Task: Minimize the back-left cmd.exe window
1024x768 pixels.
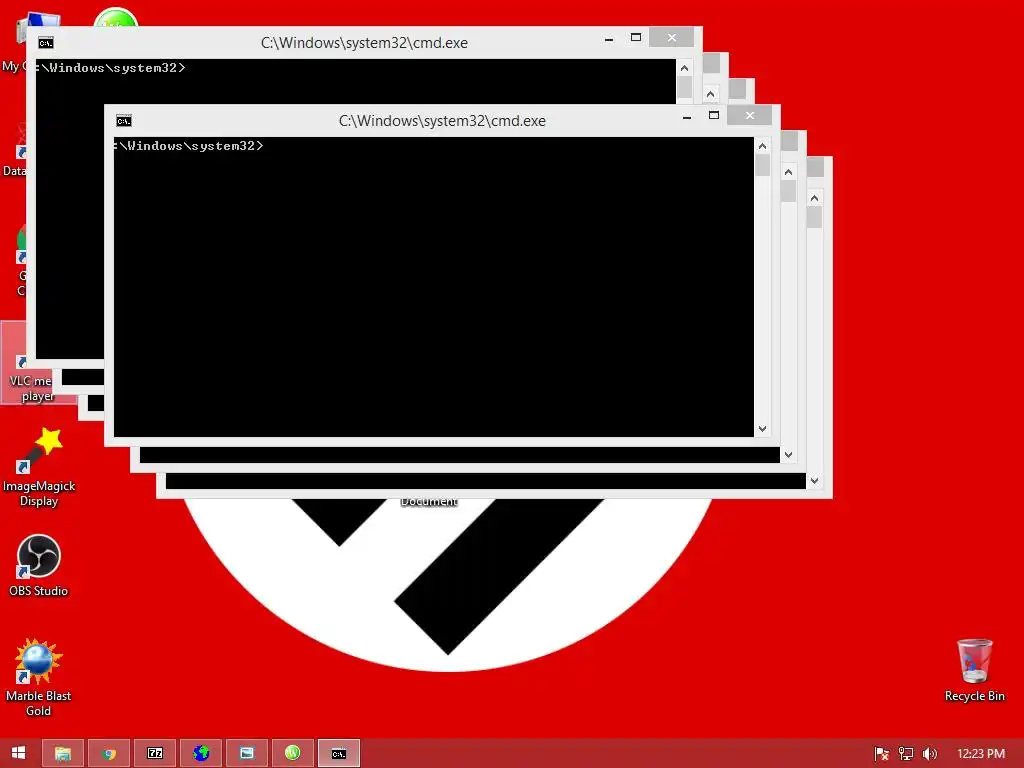Action: click(x=609, y=39)
